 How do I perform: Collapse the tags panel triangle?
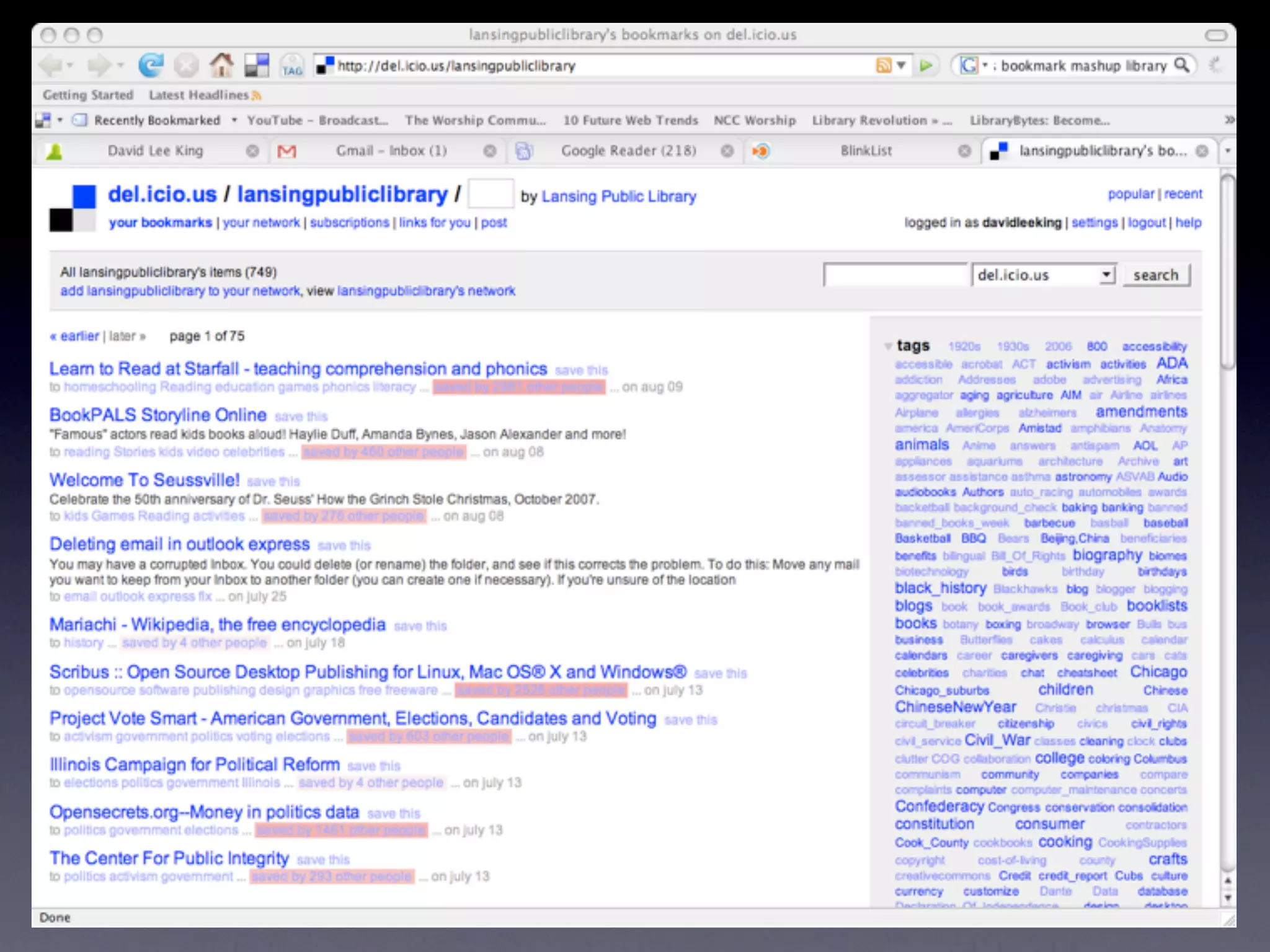click(x=888, y=346)
